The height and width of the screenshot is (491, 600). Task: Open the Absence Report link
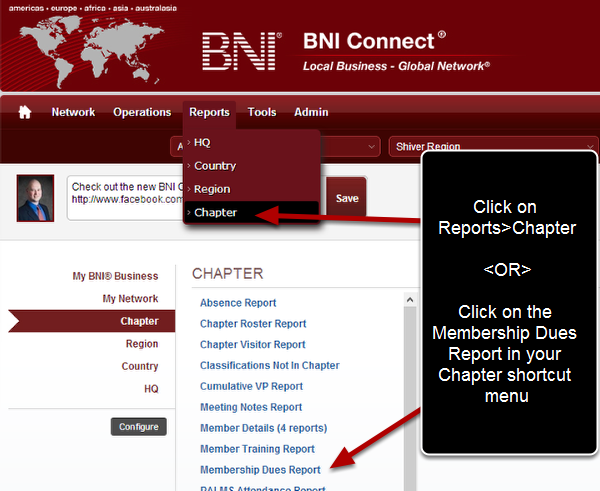coord(238,303)
